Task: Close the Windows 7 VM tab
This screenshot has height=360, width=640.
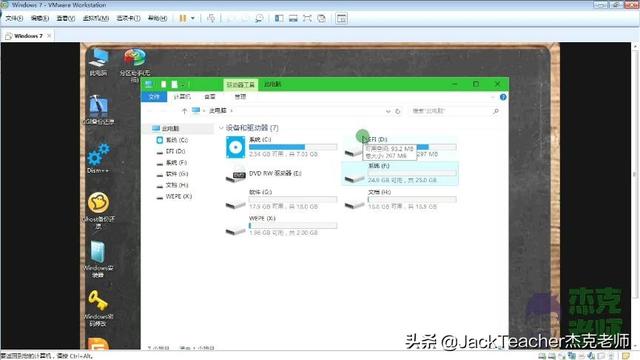Action: click(x=49, y=36)
